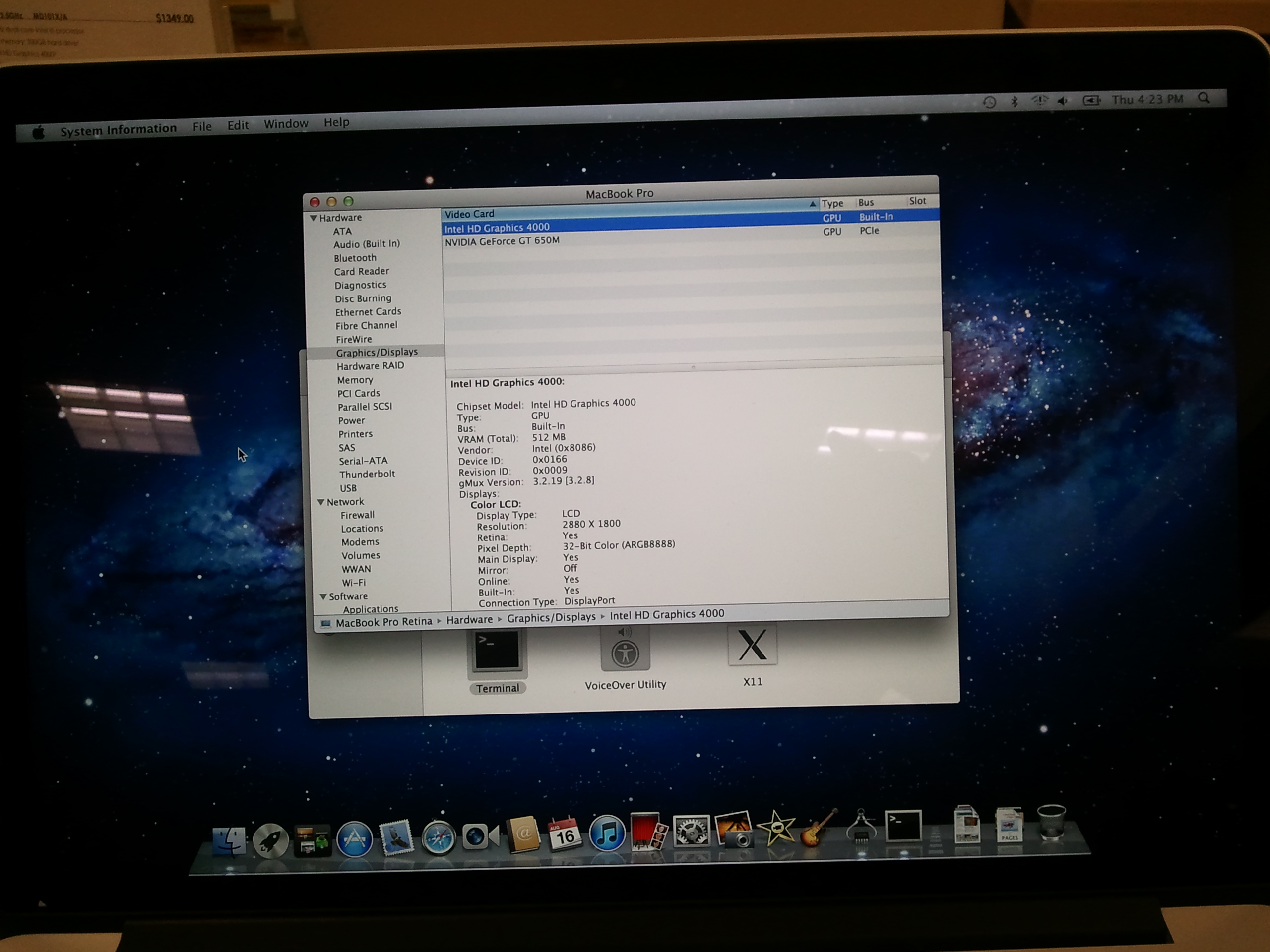1270x952 pixels.
Task: Select Applications under Software
Action: coord(370,609)
